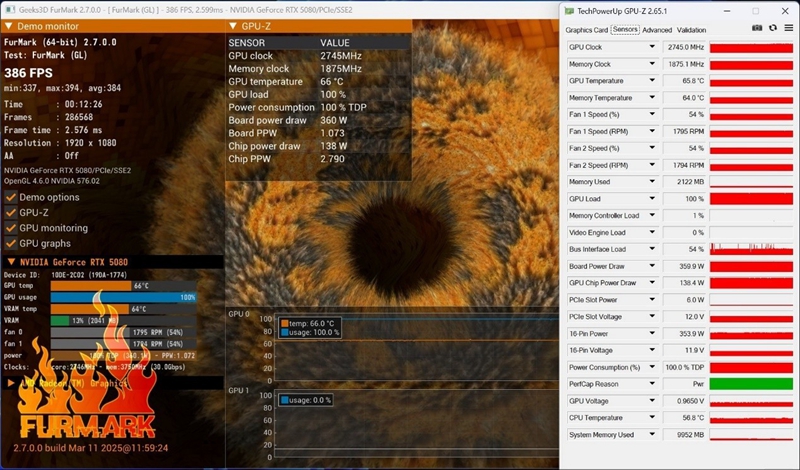Collapse the Demo monitor panel triangle
The width and height of the screenshot is (800, 470).
pos(8,27)
